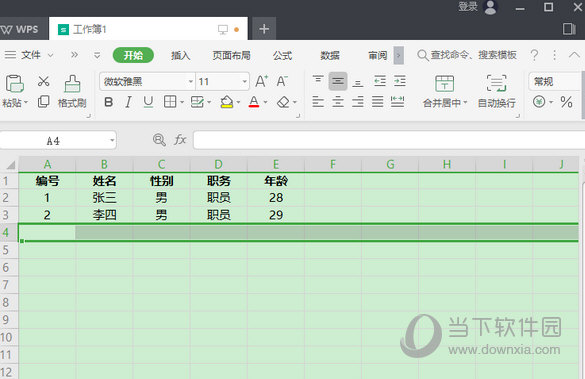Apply the red font color
The image size is (585, 379).
[254, 102]
